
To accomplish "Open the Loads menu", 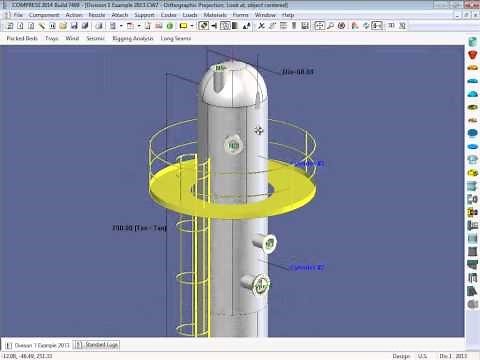I will tap(190, 15).
